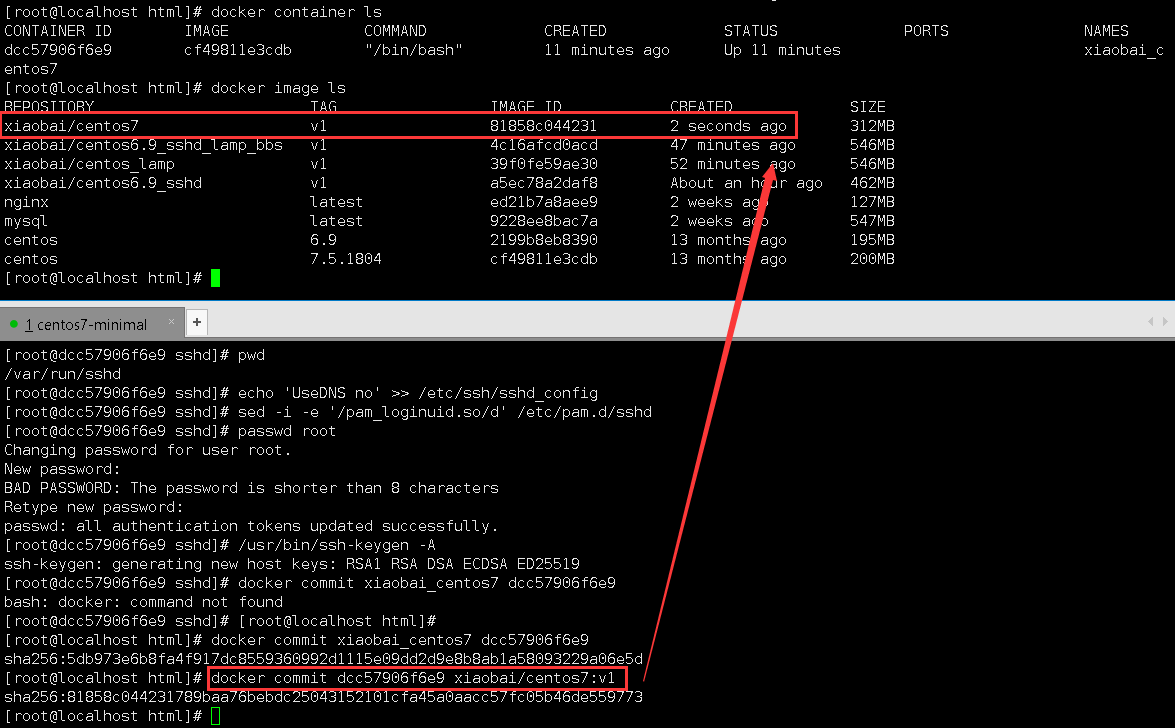
Task: Click the green cursor block in upper terminal
Action: click(x=215, y=278)
